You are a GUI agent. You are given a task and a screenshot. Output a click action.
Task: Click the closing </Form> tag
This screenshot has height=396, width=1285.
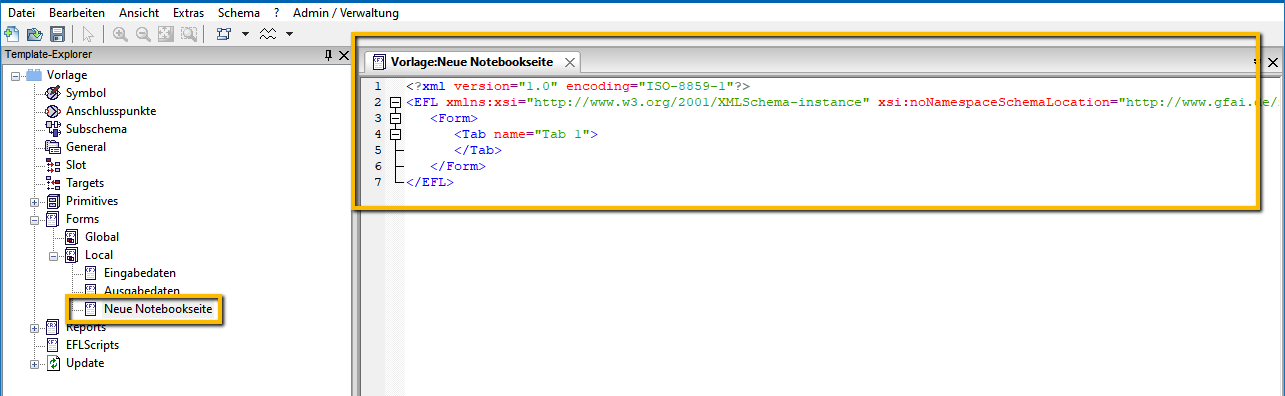pyautogui.click(x=457, y=166)
